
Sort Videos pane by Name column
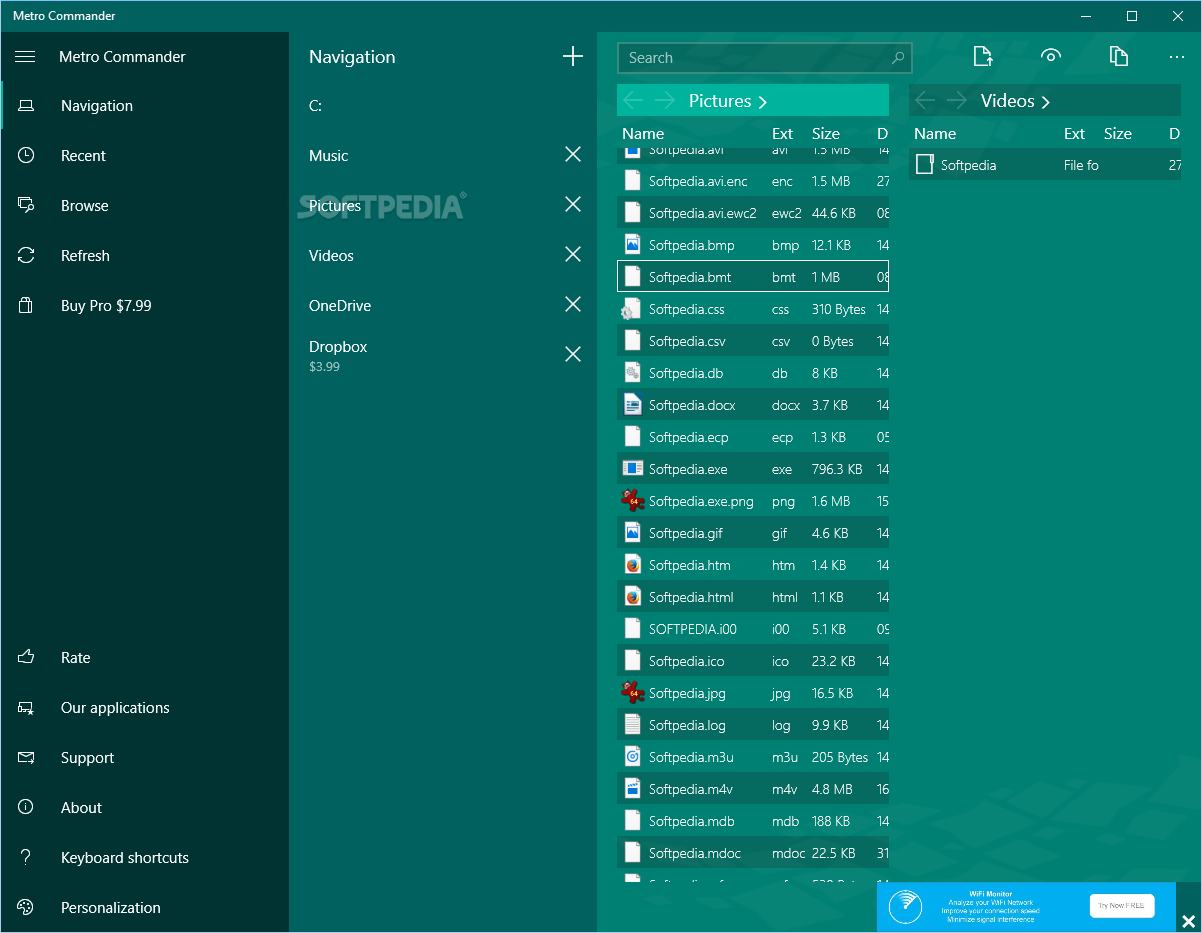coord(935,134)
